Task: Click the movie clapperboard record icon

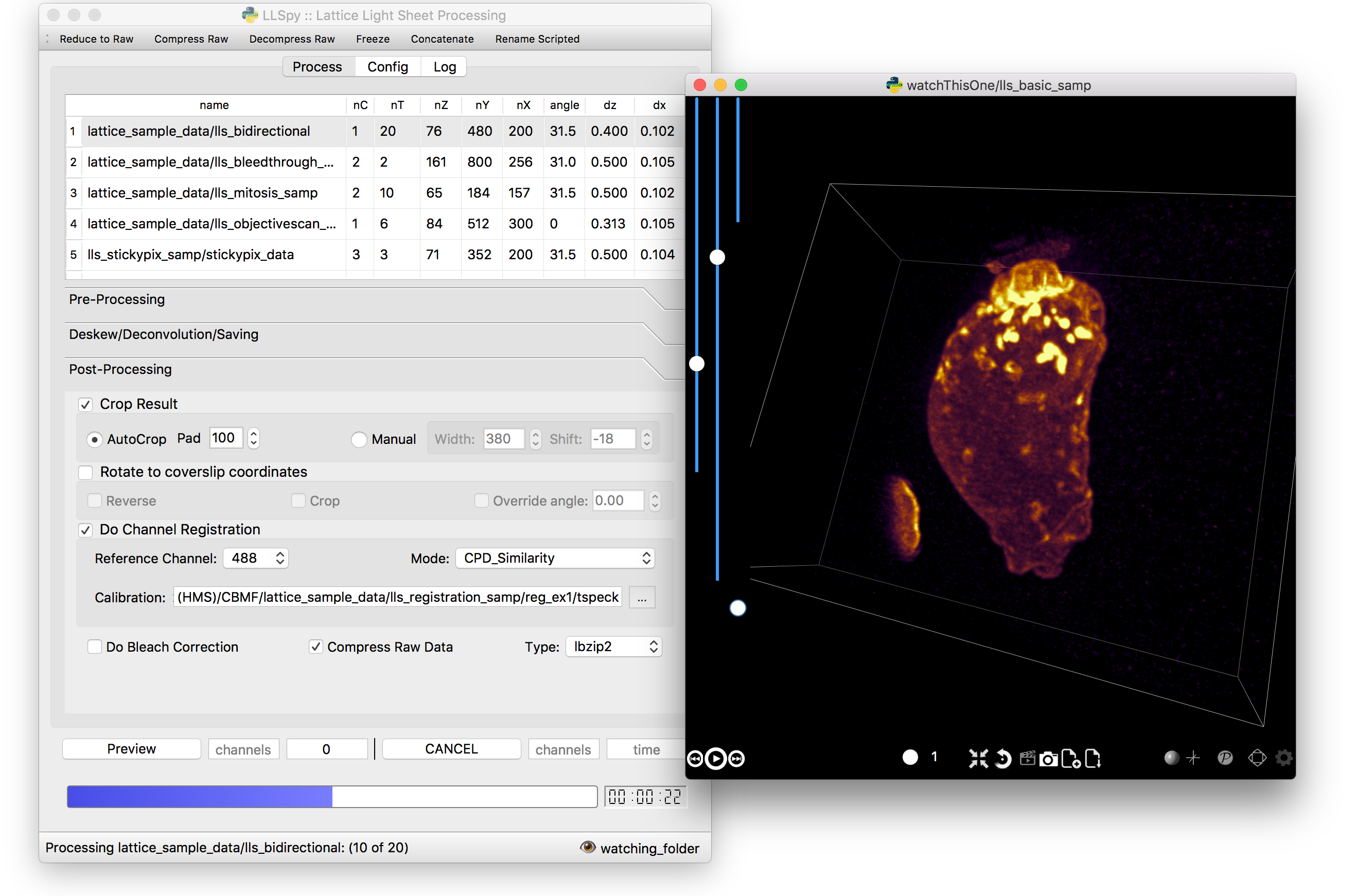Action: click(1027, 758)
